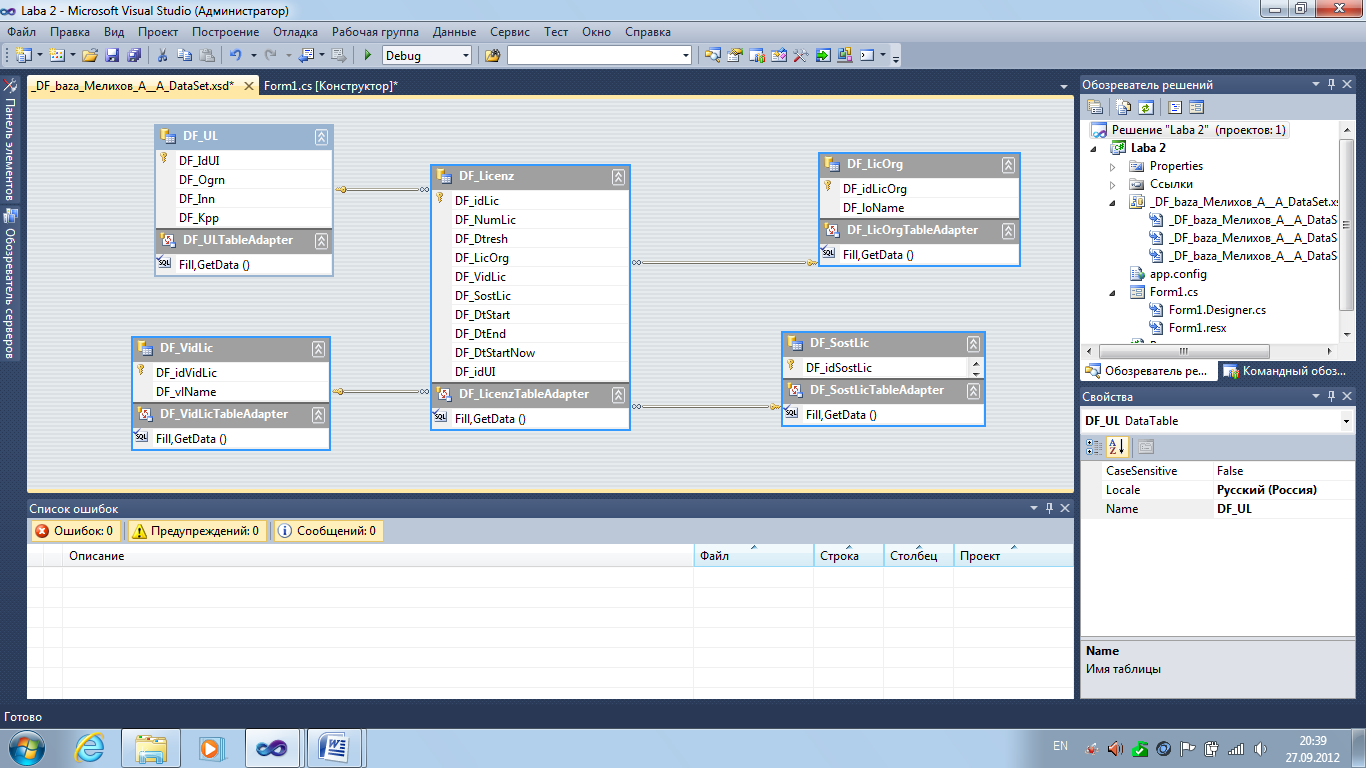Image resolution: width=1366 pixels, height=768 pixels.
Task: Expand the Ссылки node in the solution tree
Action: pyautogui.click(x=1112, y=184)
